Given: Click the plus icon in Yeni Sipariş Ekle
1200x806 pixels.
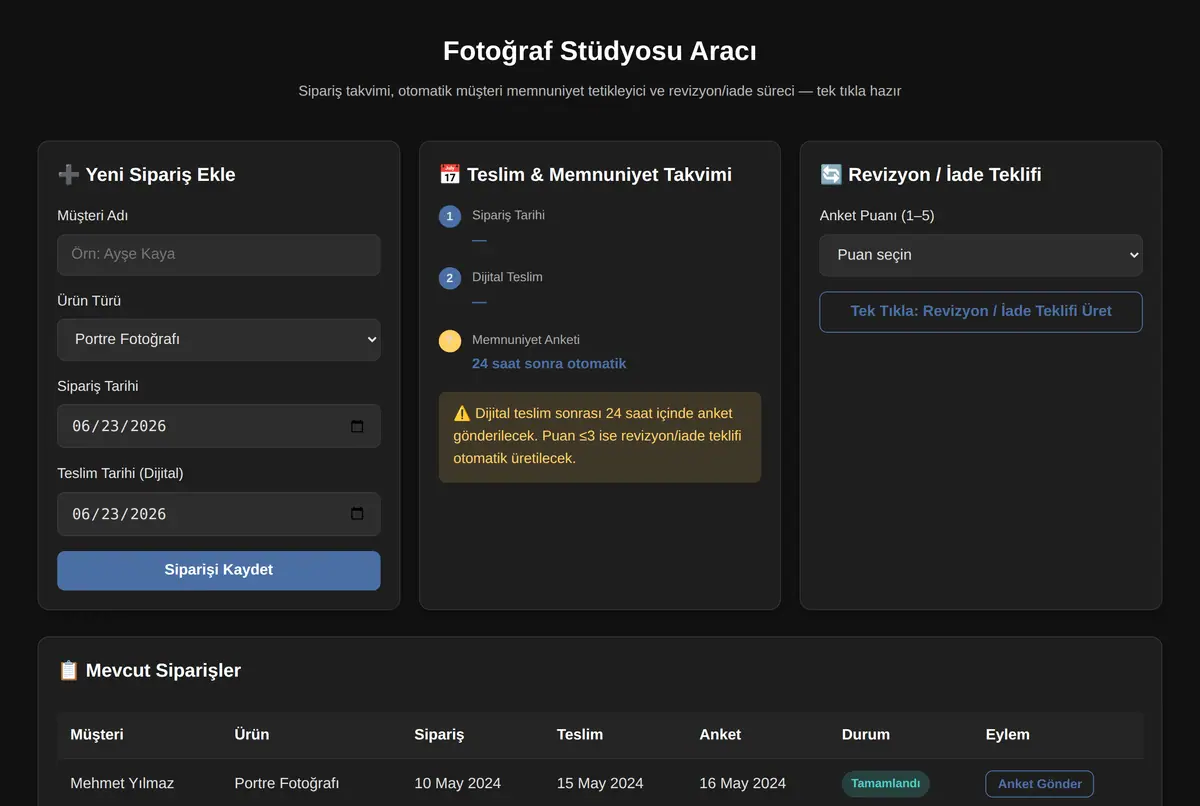Looking at the screenshot, I should (68, 175).
